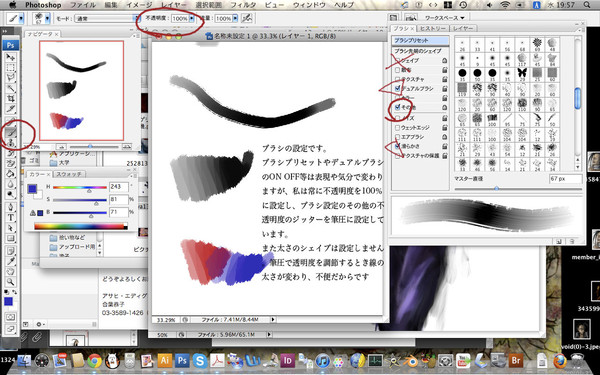This screenshot has width=600, height=375.
Task: Select the Rectangular Marquee tool
Action: (x=11, y=68)
